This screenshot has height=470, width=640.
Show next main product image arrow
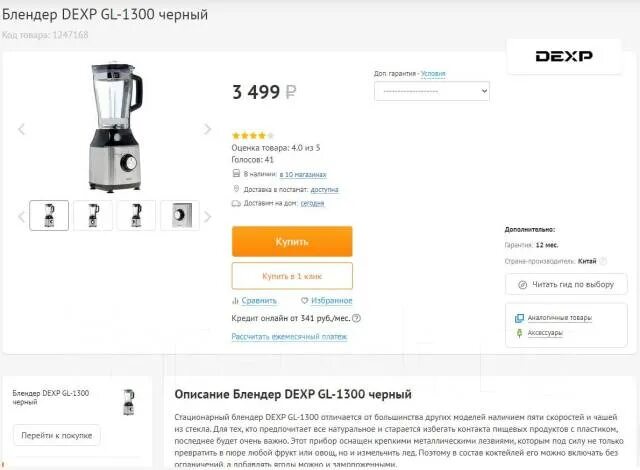pyautogui.click(x=207, y=129)
